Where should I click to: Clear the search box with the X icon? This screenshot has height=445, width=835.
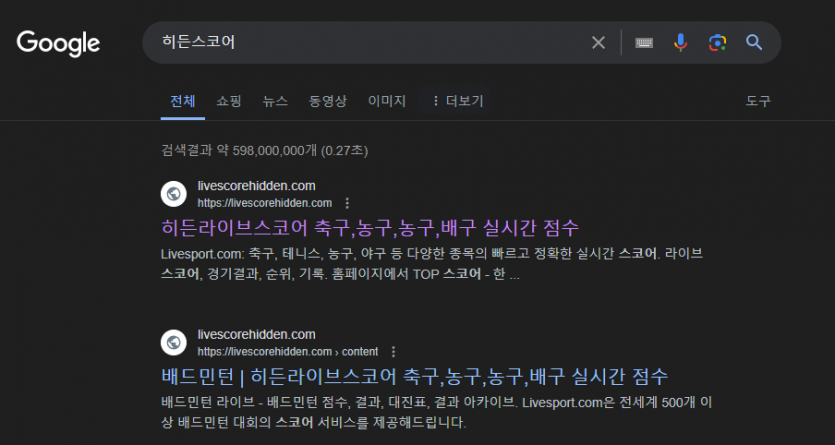coord(599,43)
